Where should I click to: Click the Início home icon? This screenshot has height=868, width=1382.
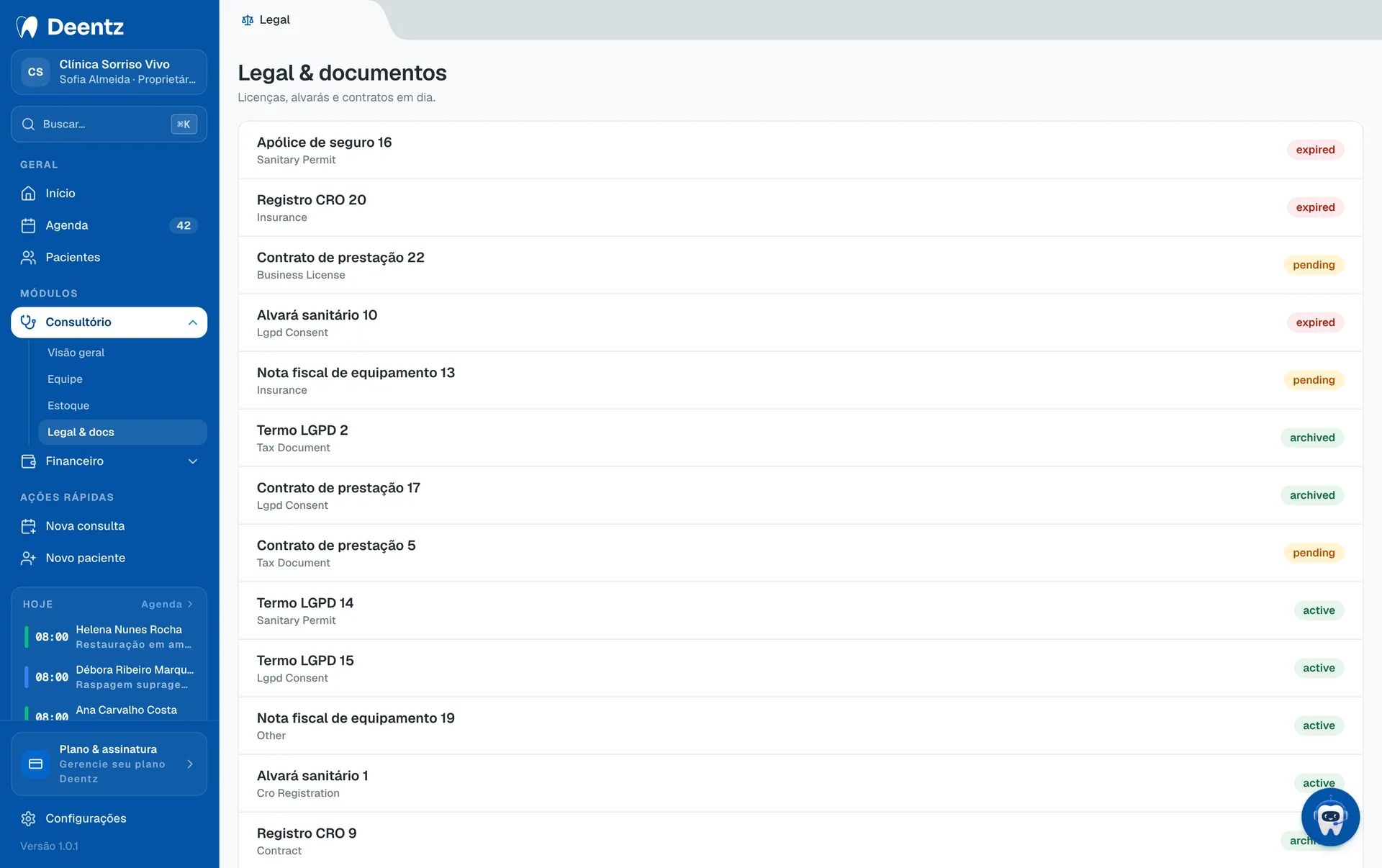coord(28,193)
